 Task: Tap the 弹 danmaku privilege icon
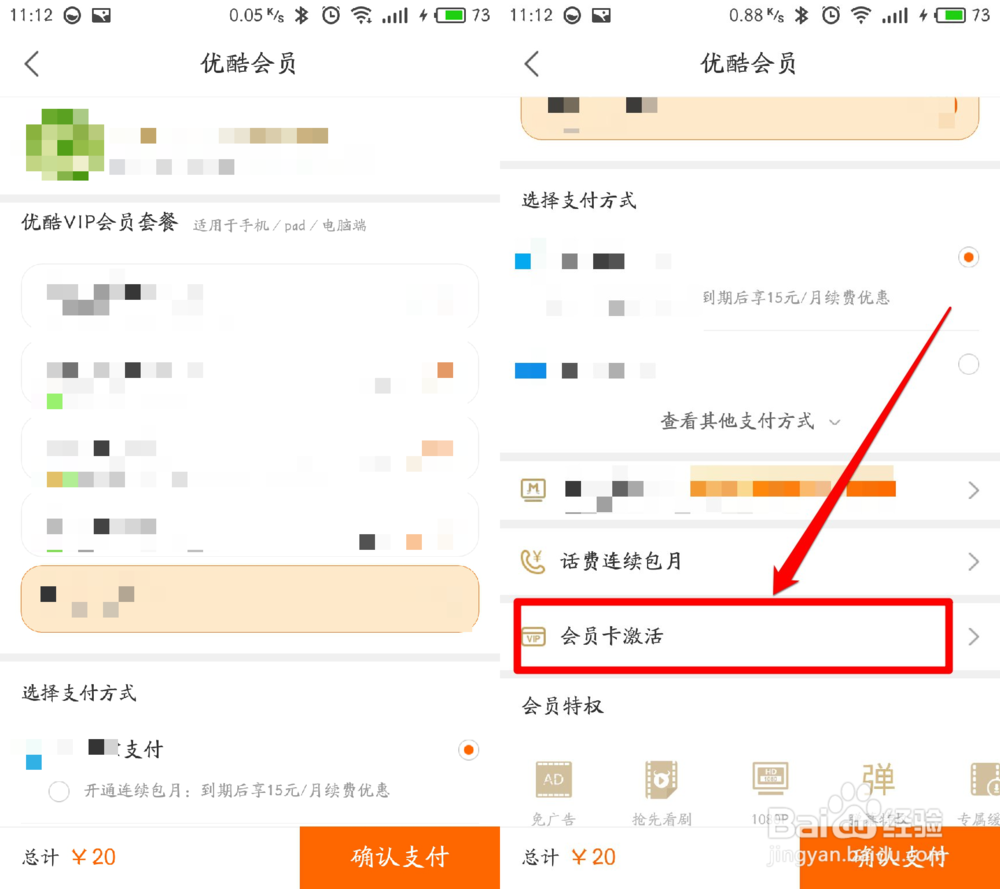click(878, 778)
